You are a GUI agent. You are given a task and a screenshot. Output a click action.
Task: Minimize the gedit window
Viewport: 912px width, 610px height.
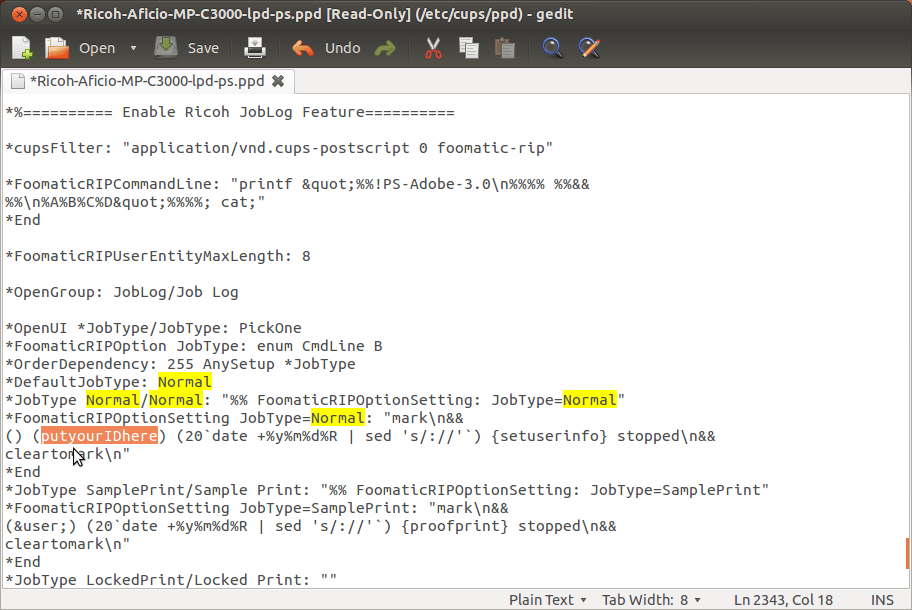(x=38, y=14)
